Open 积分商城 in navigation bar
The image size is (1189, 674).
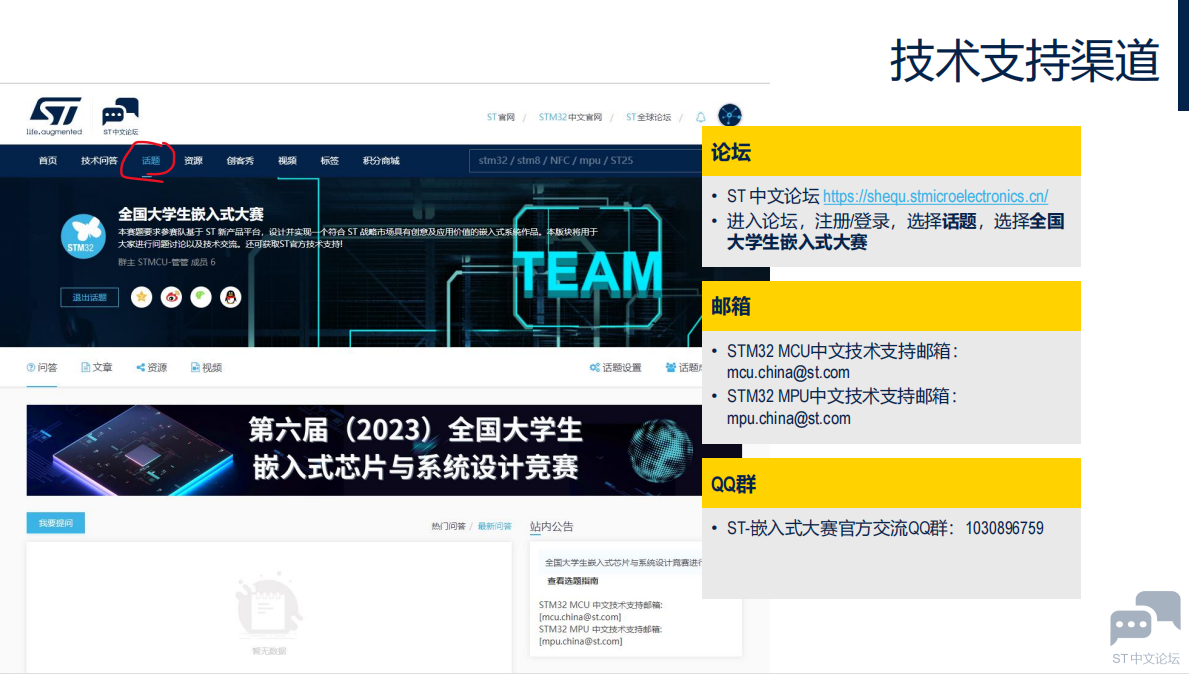tap(381, 161)
